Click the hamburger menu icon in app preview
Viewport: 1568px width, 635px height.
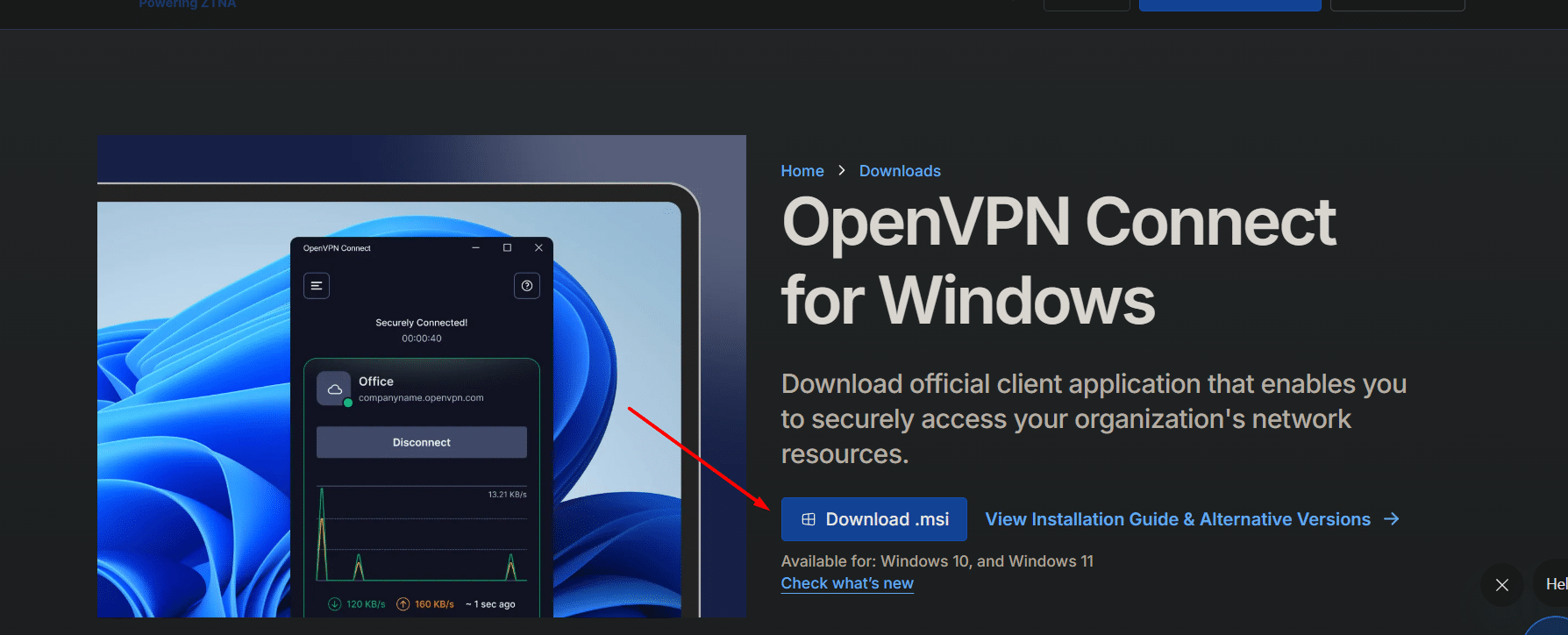click(317, 286)
